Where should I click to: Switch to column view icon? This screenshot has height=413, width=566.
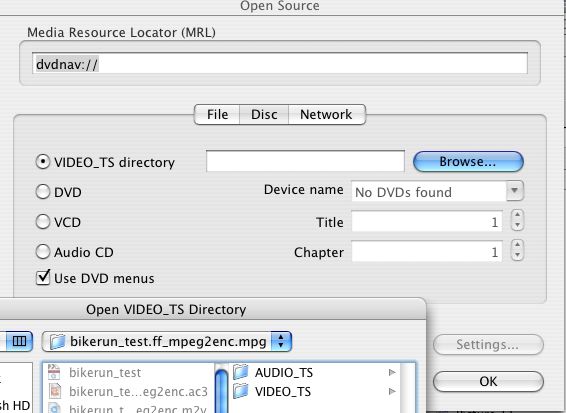19,341
